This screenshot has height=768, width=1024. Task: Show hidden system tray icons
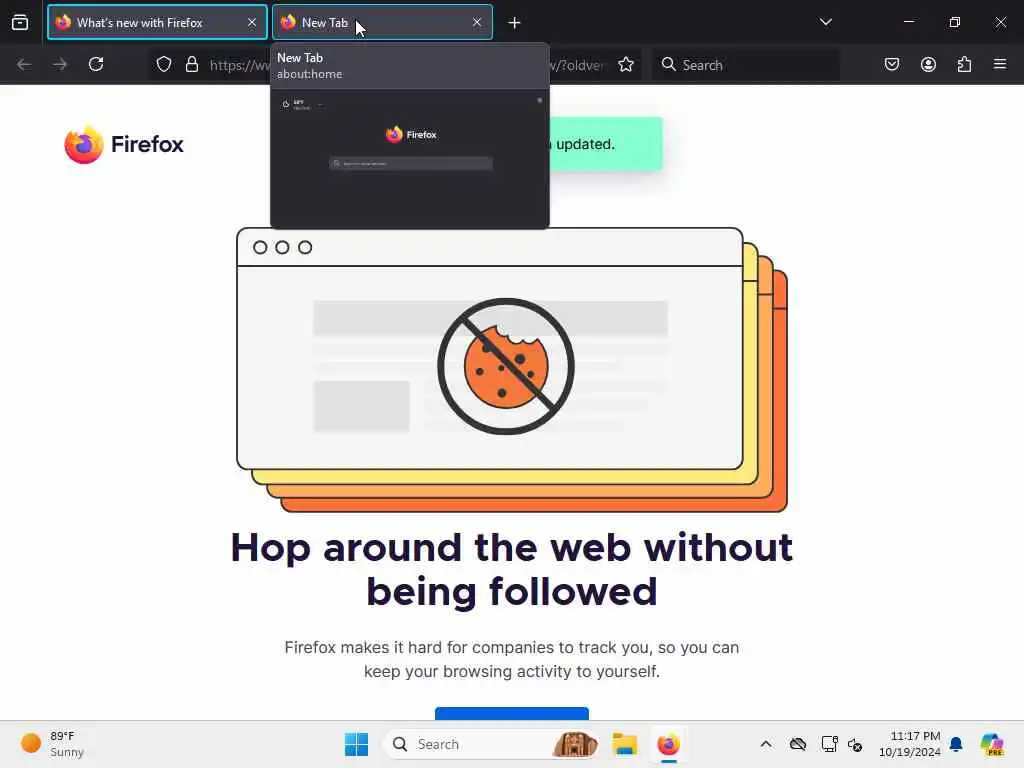766,744
